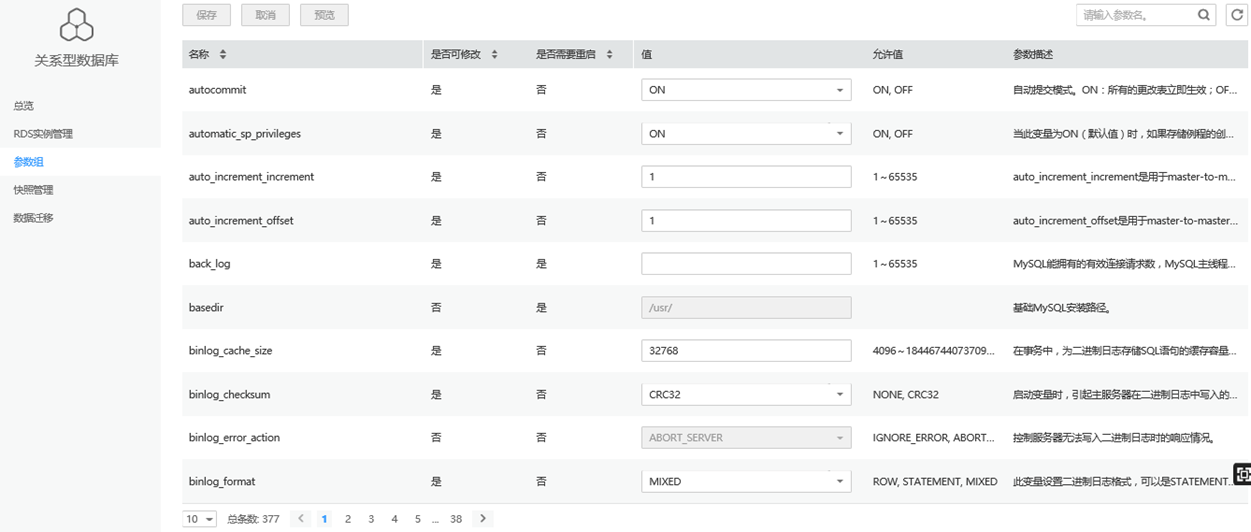The height and width of the screenshot is (532, 1251).
Task: Open 数据迁移 in the sidebar
Action: pyautogui.click(x=33, y=218)
